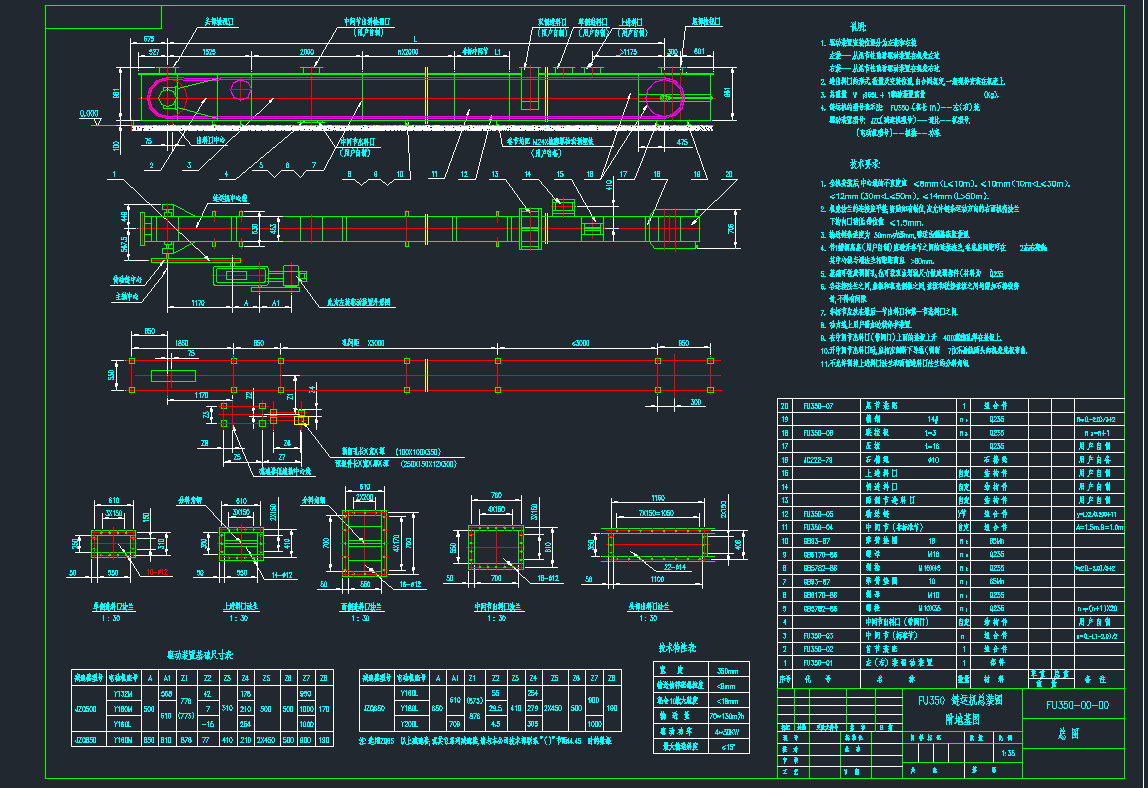This screenshot has width=1148, height=788.
Task: Select the 706 dimension in plan view
Action: click(731, 228)
